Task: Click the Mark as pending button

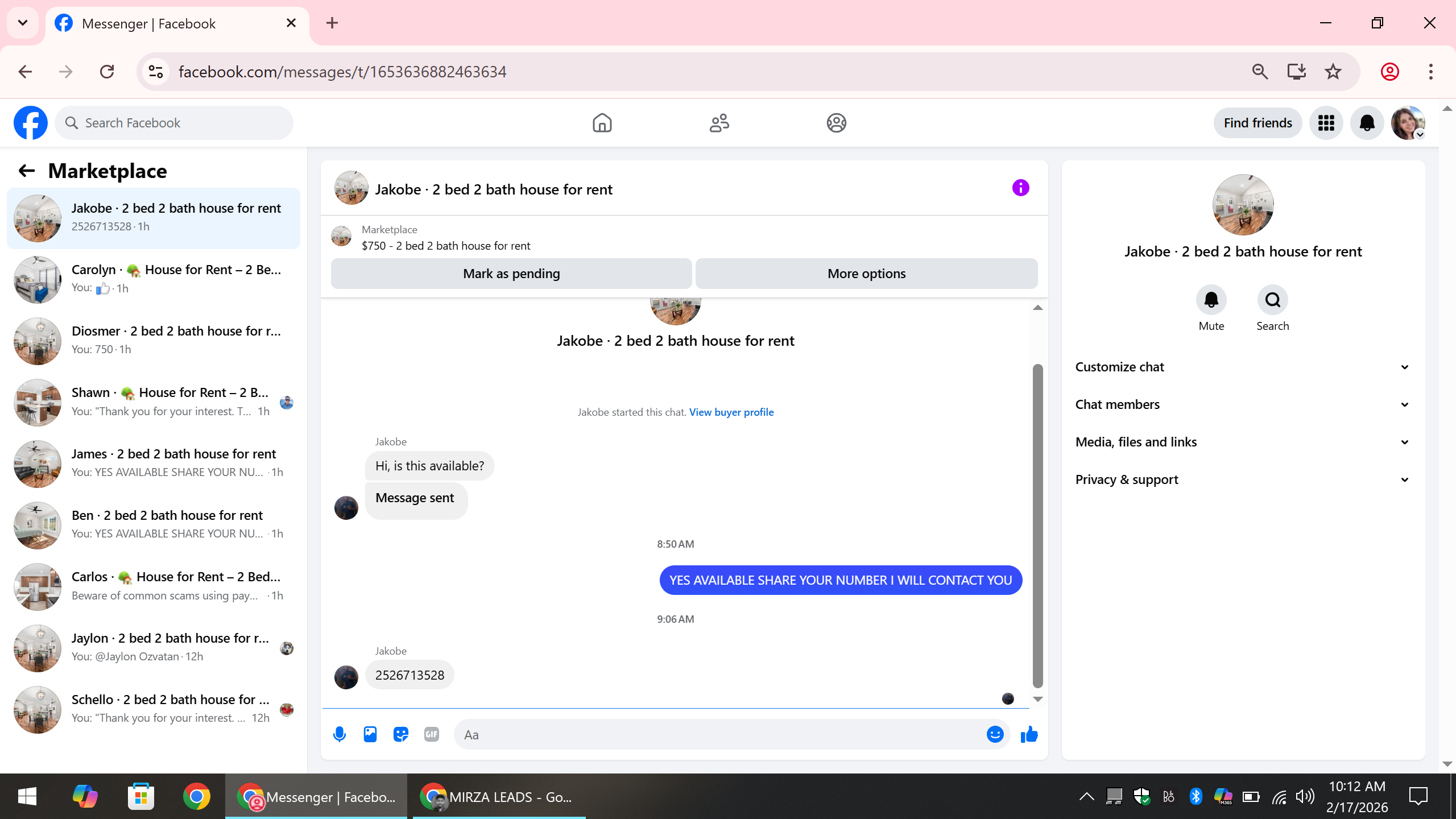Action: [511, 274]
